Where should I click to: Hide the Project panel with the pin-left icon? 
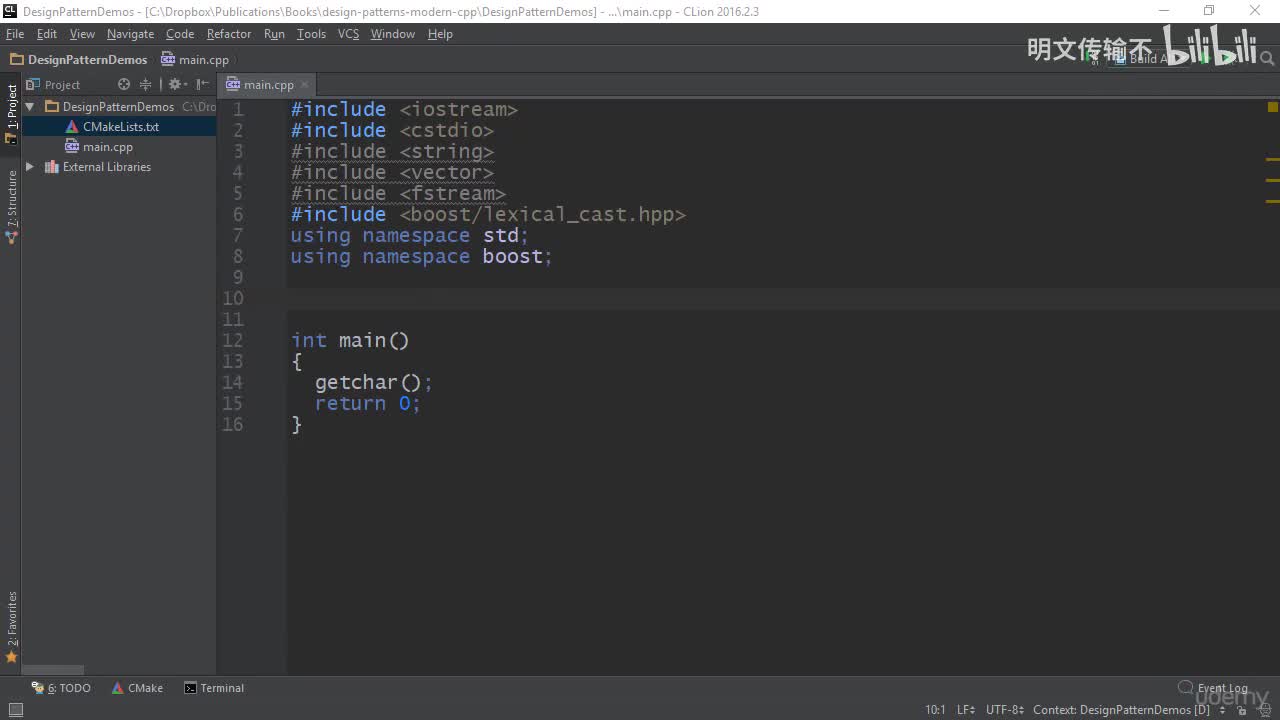click(203, 85)
